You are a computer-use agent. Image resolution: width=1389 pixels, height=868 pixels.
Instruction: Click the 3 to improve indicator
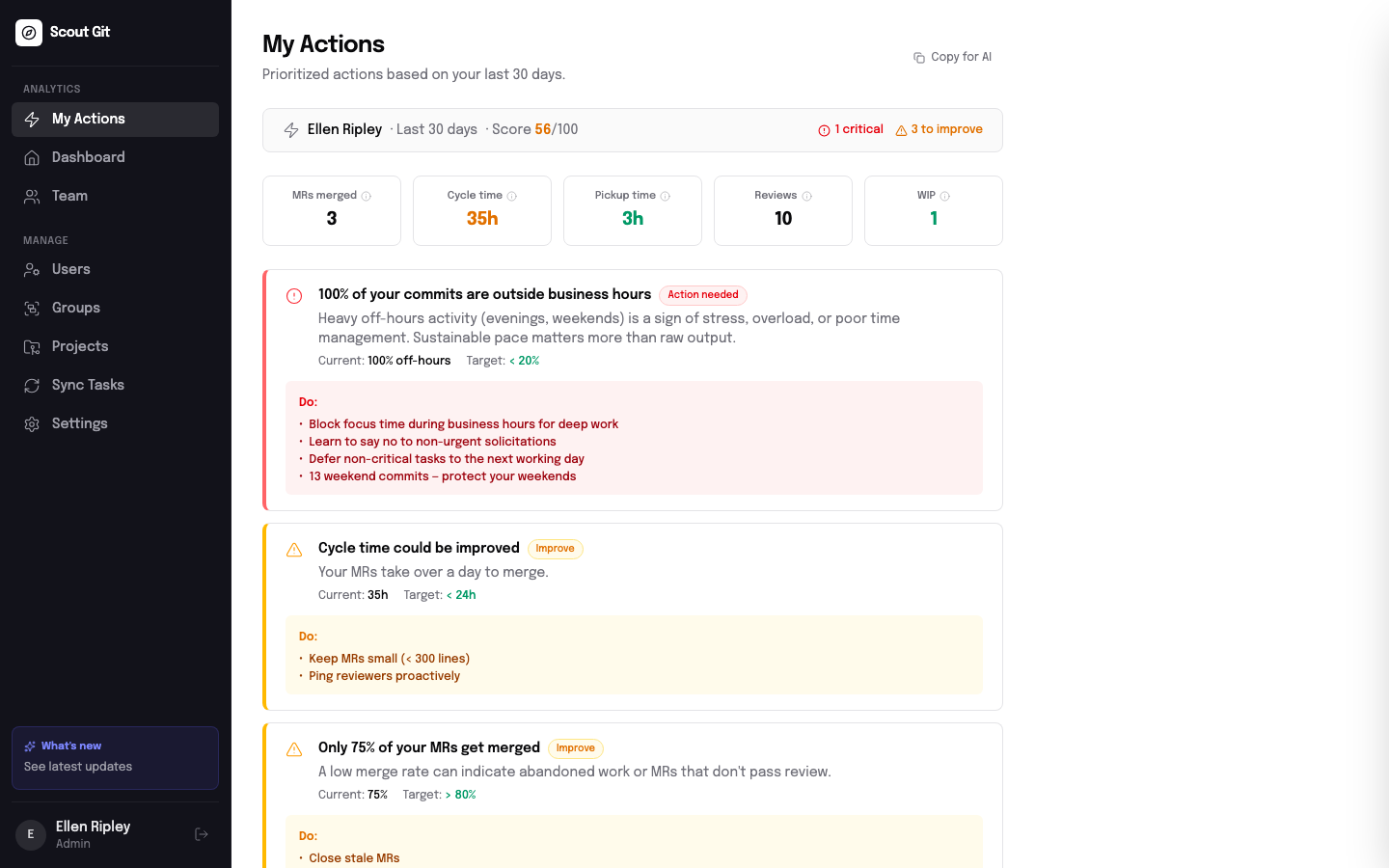939,128
